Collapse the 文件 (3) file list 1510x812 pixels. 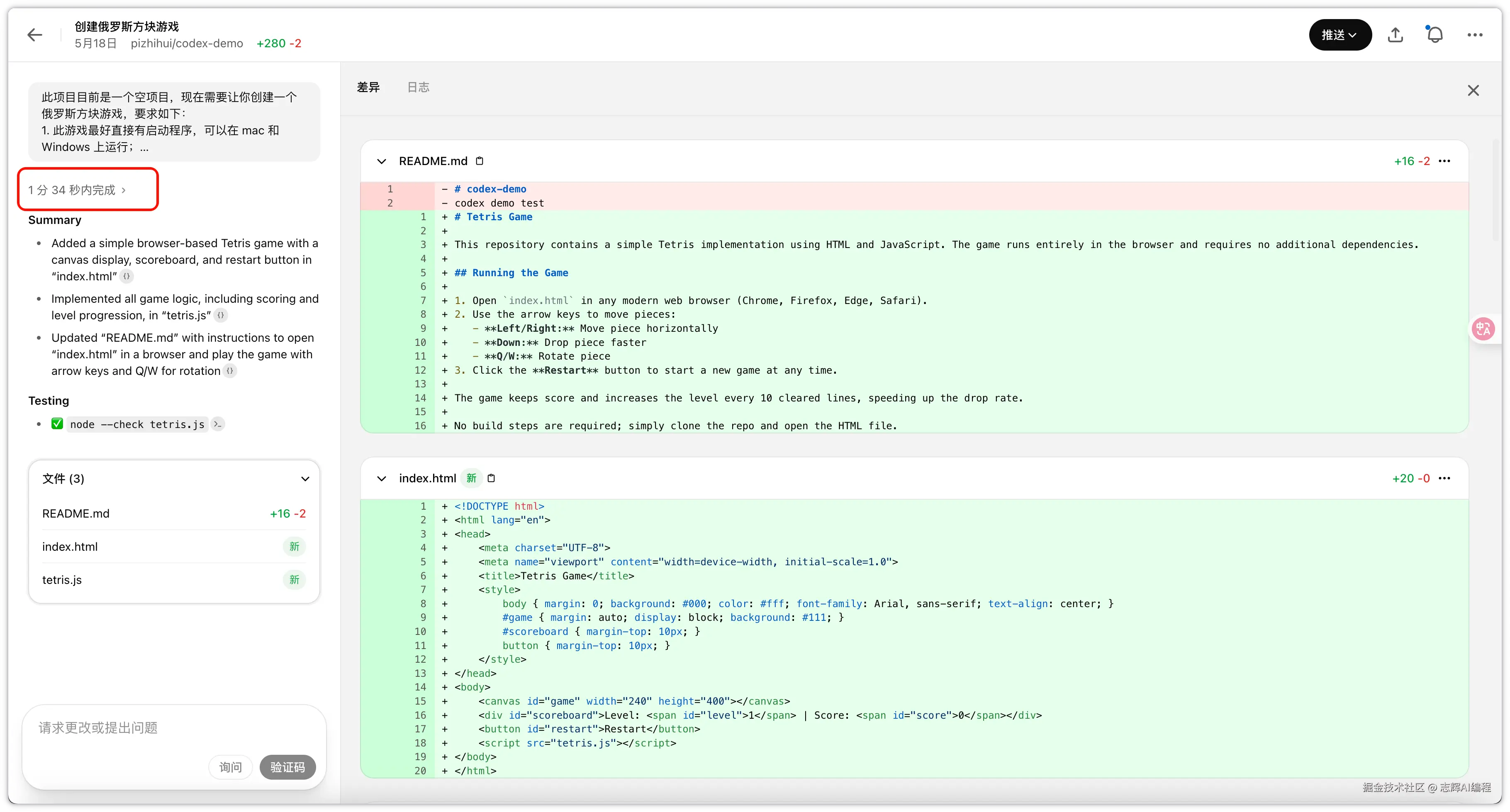pyautogui.click(x=305, y=479)
